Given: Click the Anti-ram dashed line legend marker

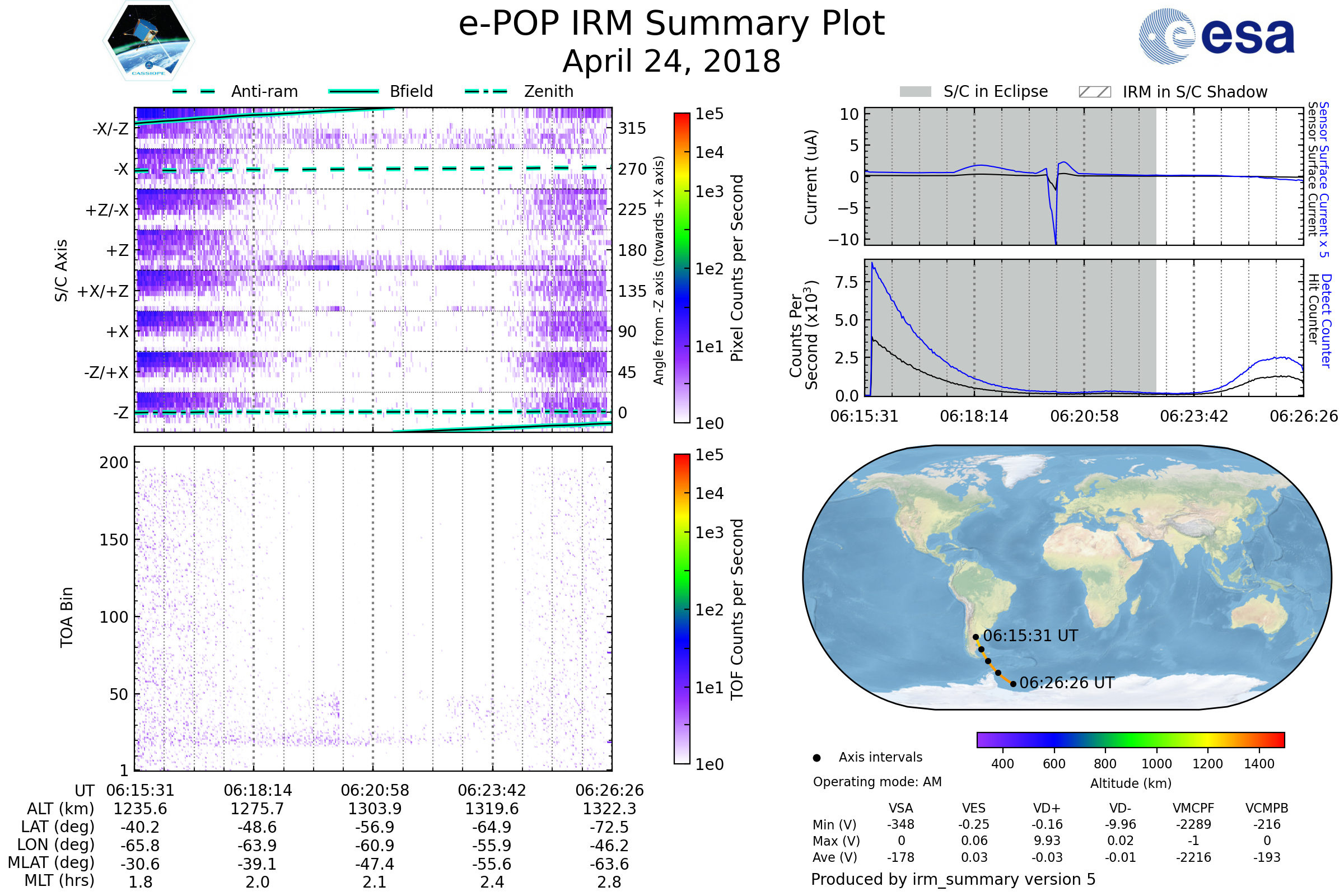Looking at the screenshot, I should point(194,91).
